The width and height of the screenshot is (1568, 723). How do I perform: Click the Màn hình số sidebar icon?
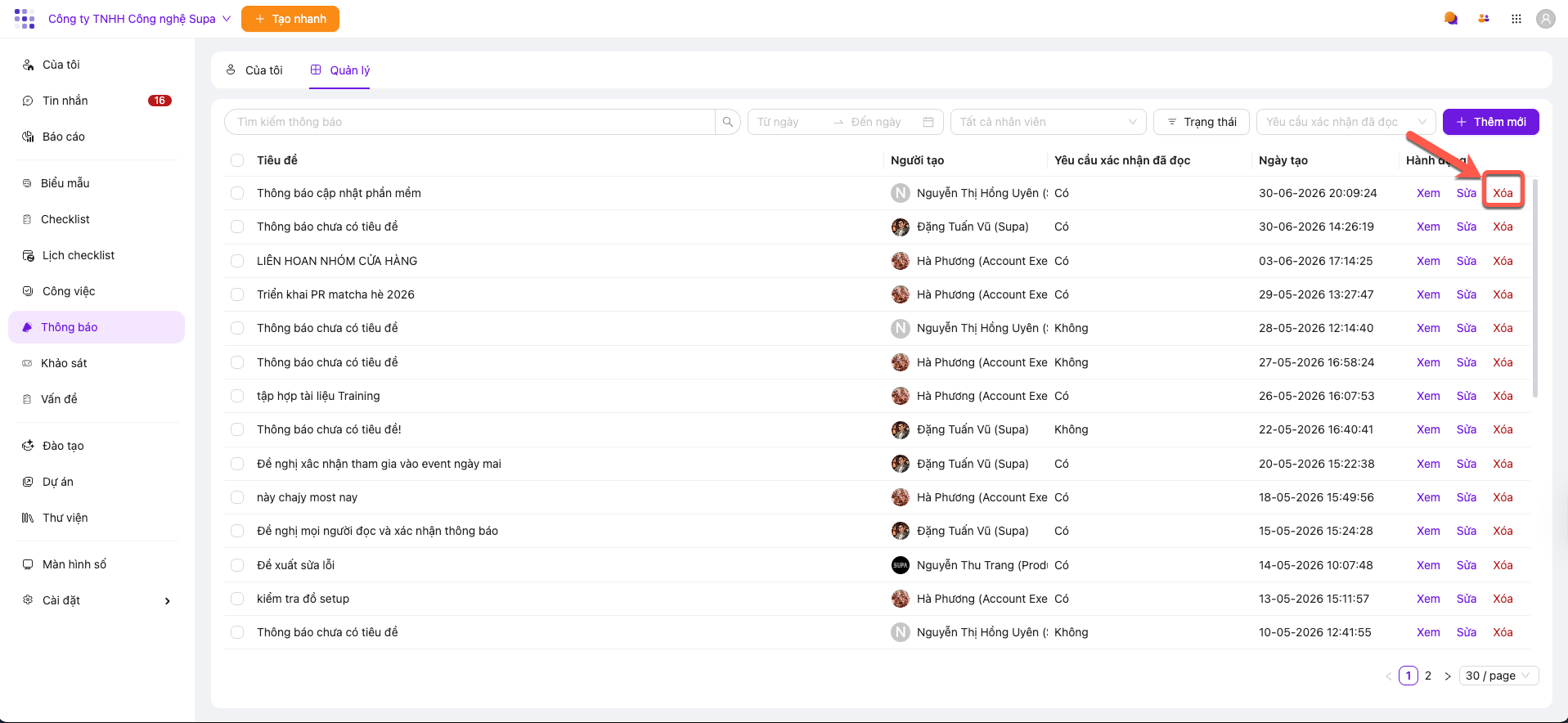click(28, 564)
